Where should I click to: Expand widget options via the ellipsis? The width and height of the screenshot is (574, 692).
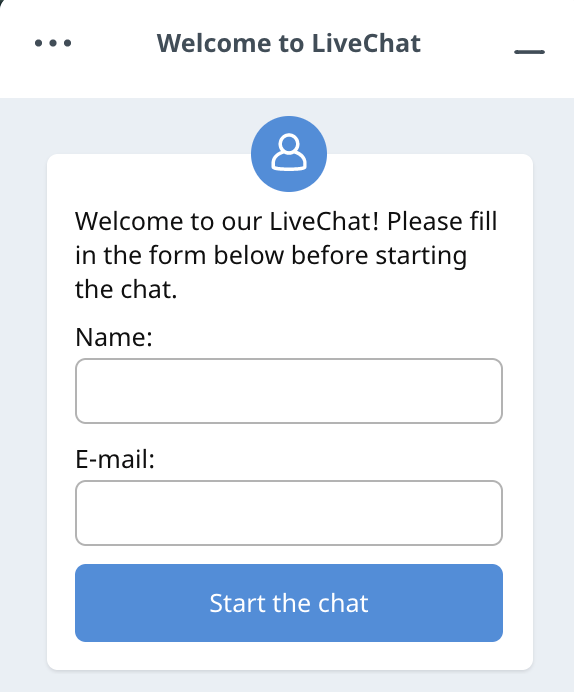pos(53,43)
